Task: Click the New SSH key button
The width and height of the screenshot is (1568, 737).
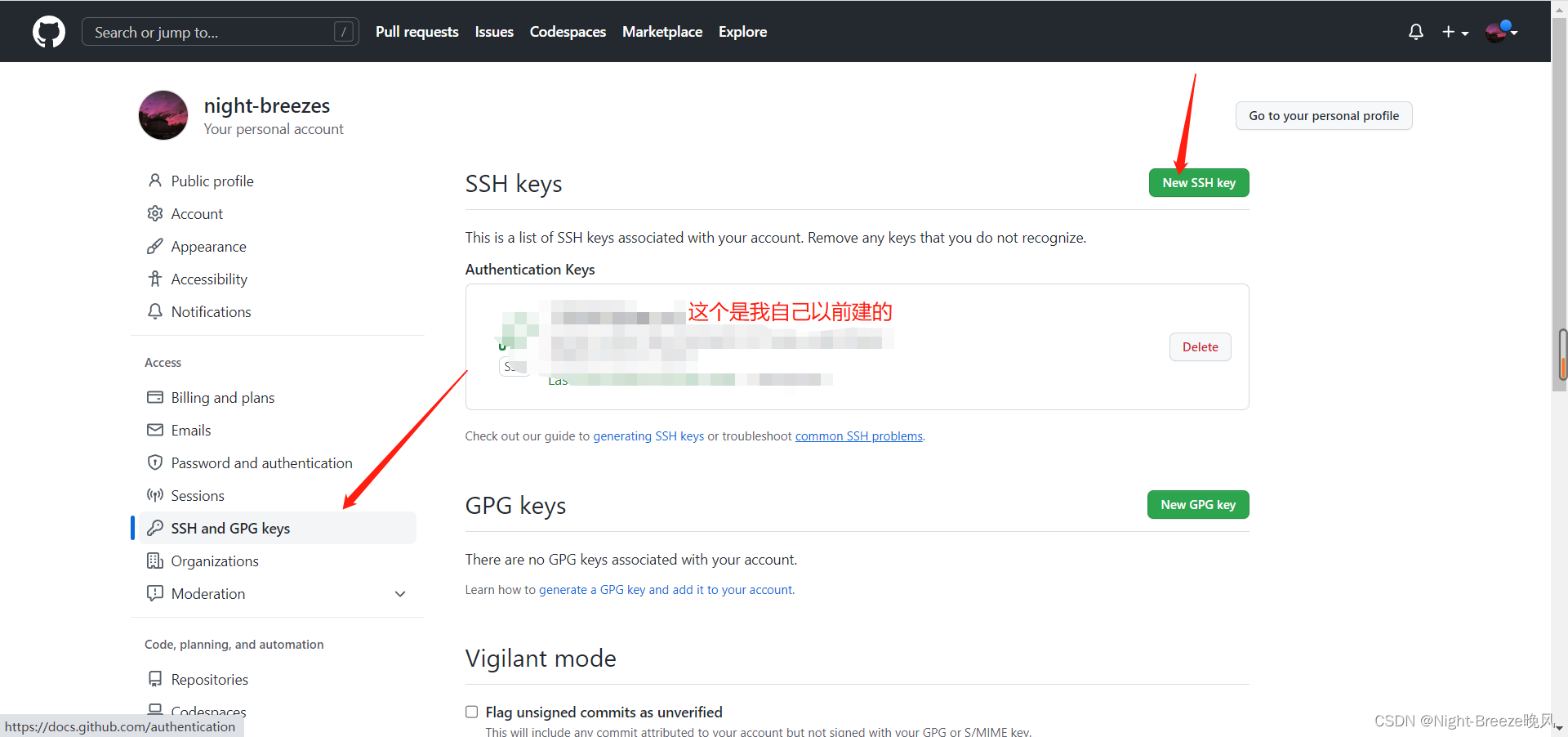Action: coord(1199,182)
